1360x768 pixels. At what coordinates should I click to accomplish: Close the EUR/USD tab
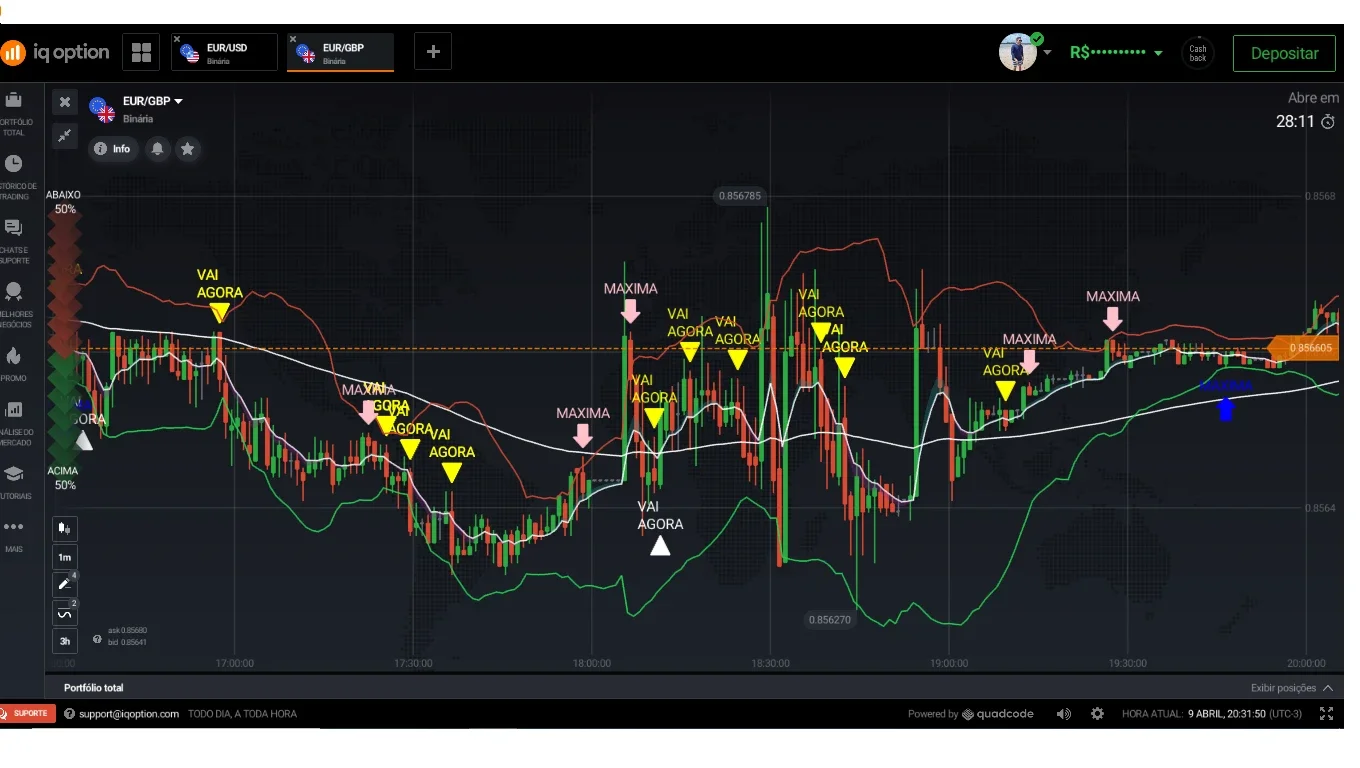(x=177, y=40)
